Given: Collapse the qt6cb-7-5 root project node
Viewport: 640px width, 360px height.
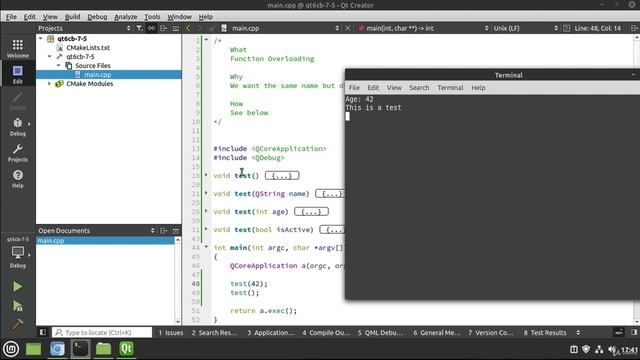Looking at the screenshot, I should click(x=40, y=38).
